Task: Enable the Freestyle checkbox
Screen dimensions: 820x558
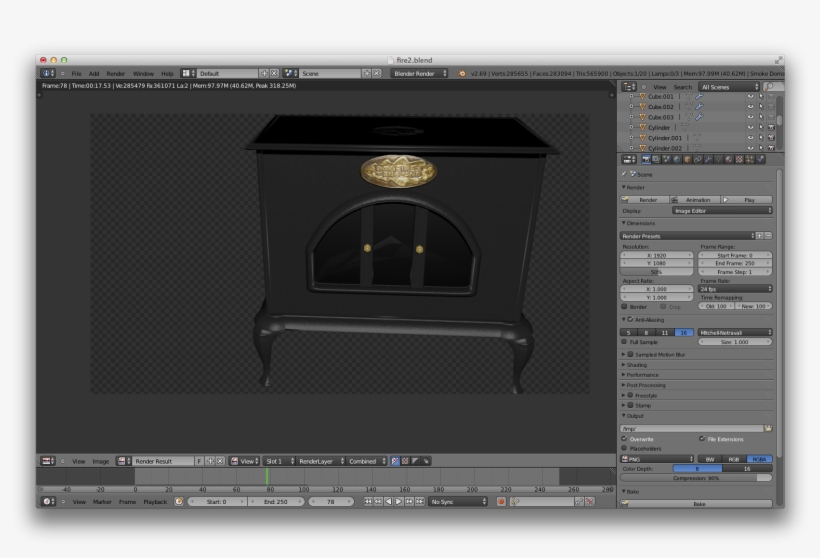Action: pos(630,395)
